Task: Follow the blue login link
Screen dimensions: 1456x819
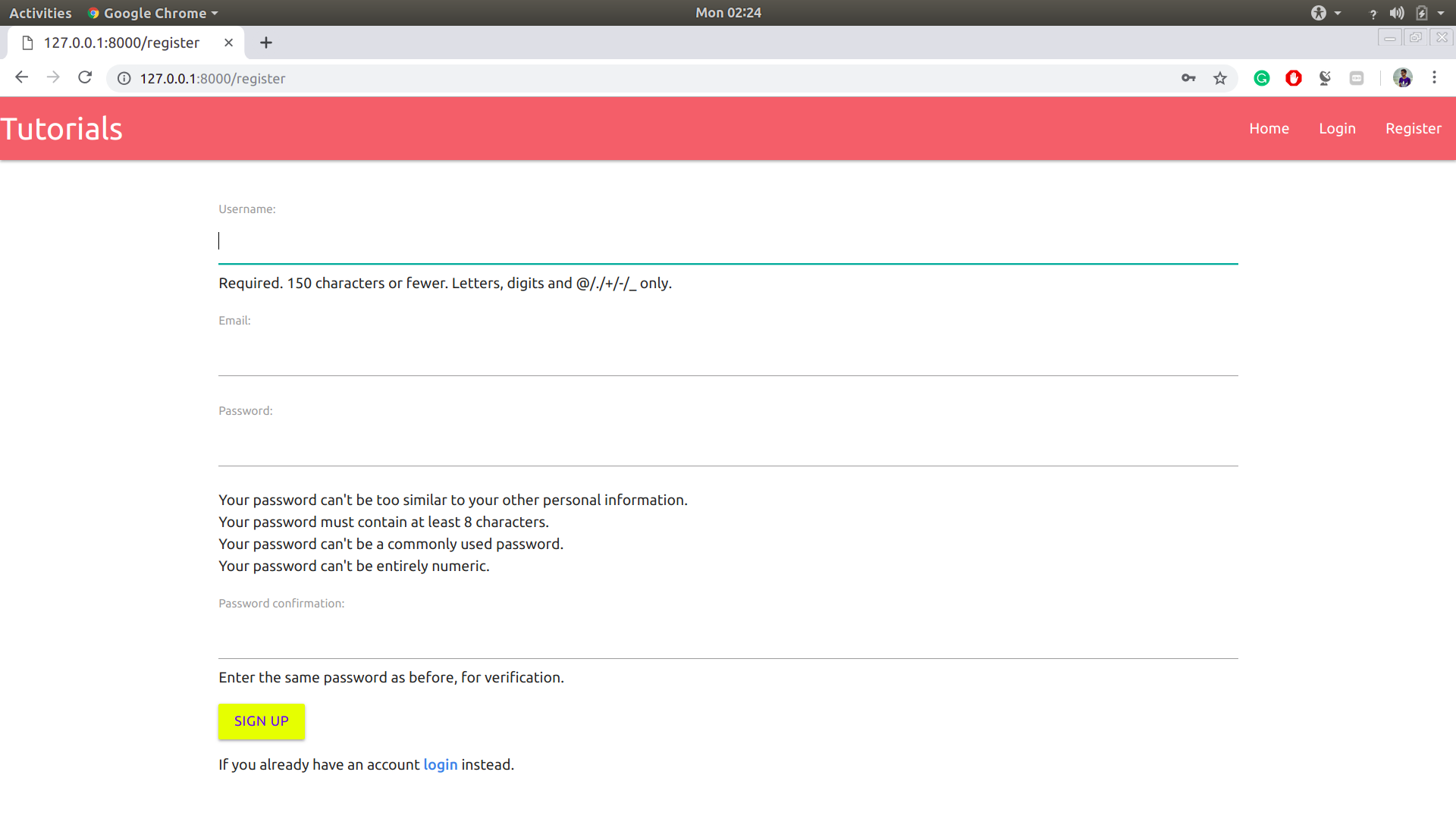Action: coord(440,764)
